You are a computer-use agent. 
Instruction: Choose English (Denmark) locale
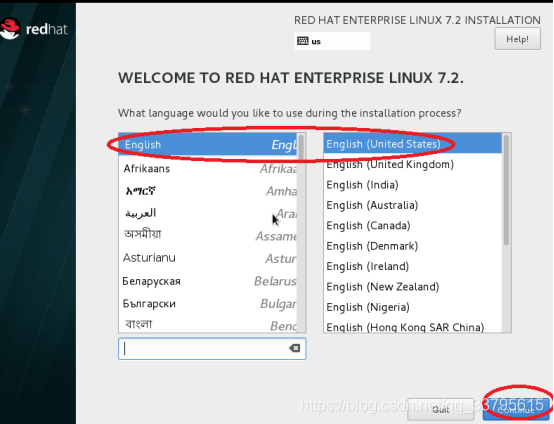[x=412, y=246]
